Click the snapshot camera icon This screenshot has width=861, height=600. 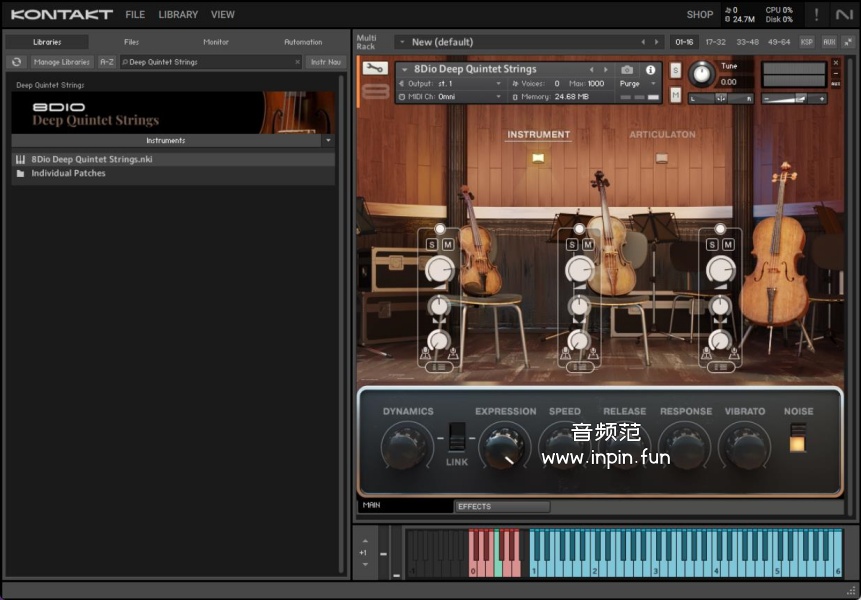[x=627, y=70]
